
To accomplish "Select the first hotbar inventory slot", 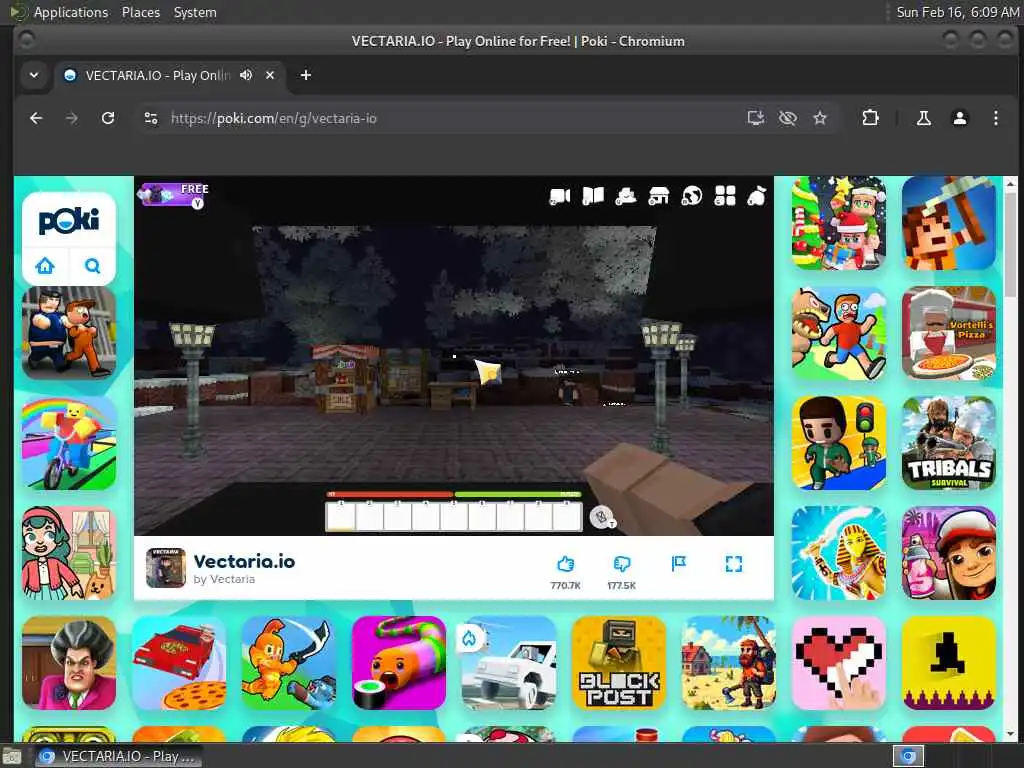I will pyautogui.click(x=341, y=517).
